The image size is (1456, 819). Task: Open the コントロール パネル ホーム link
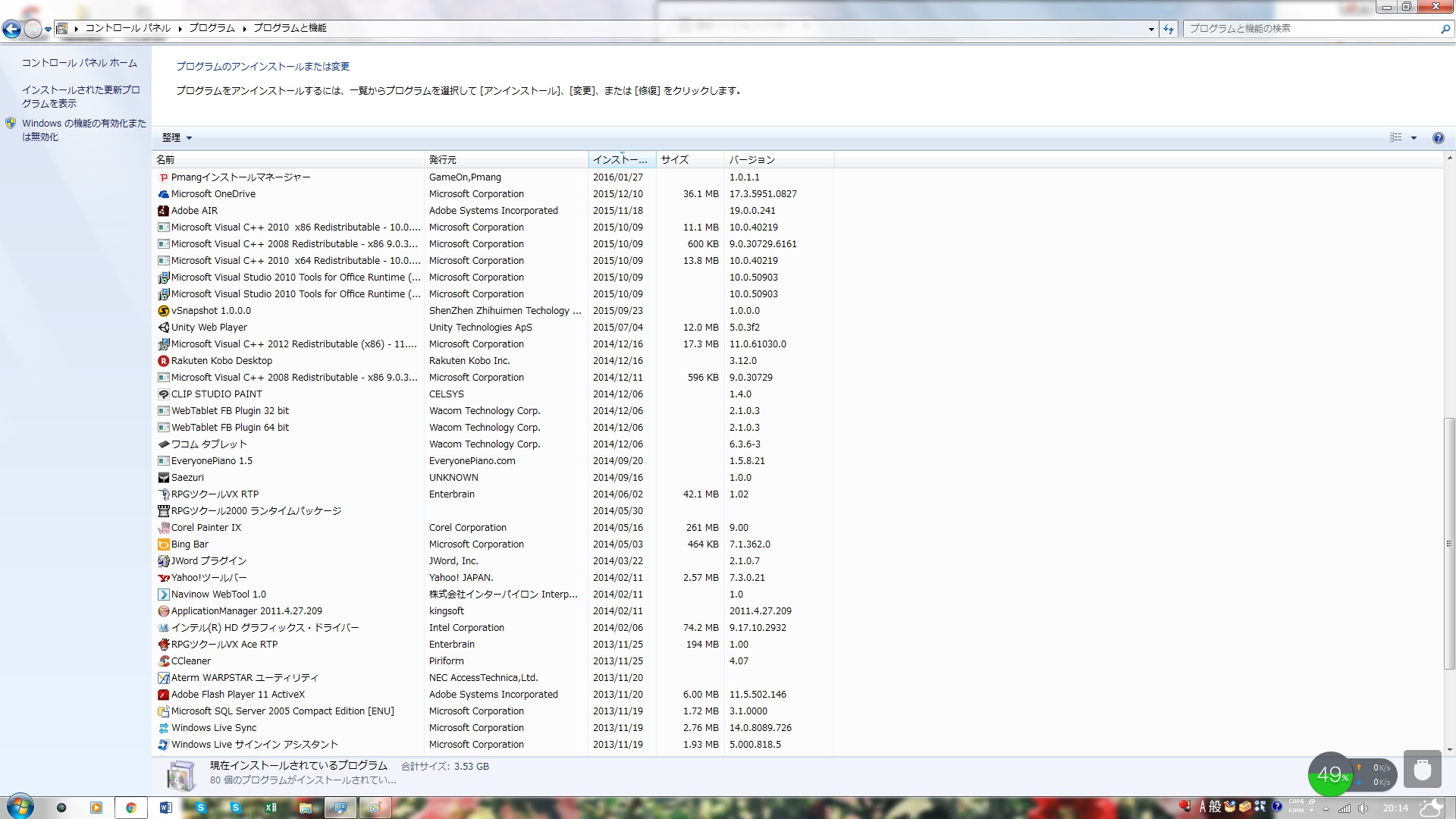click(80, 63)
